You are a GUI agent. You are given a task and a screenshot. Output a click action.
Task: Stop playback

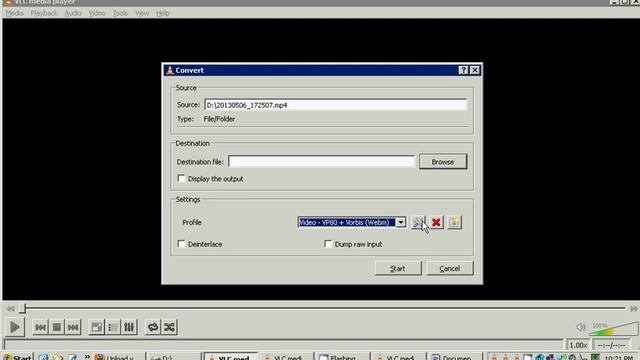tap(57, 327)
